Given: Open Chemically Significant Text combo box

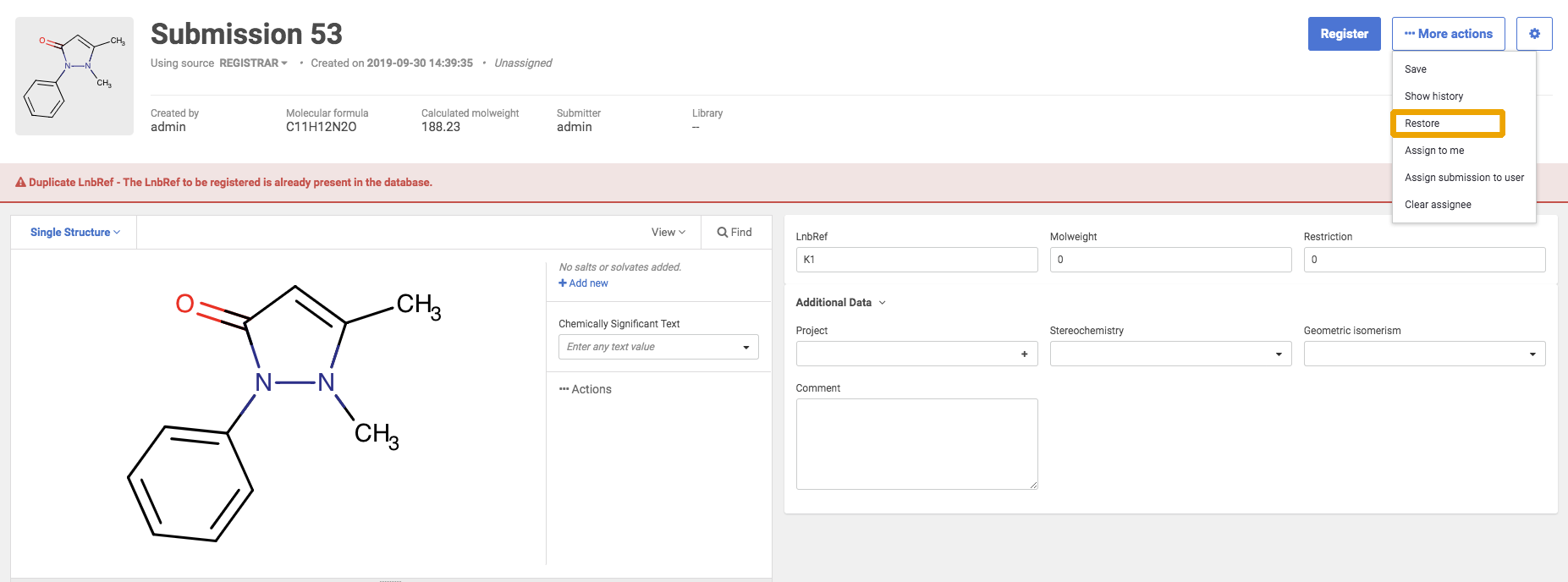Looking at the screenshot, I should [657, 347].
